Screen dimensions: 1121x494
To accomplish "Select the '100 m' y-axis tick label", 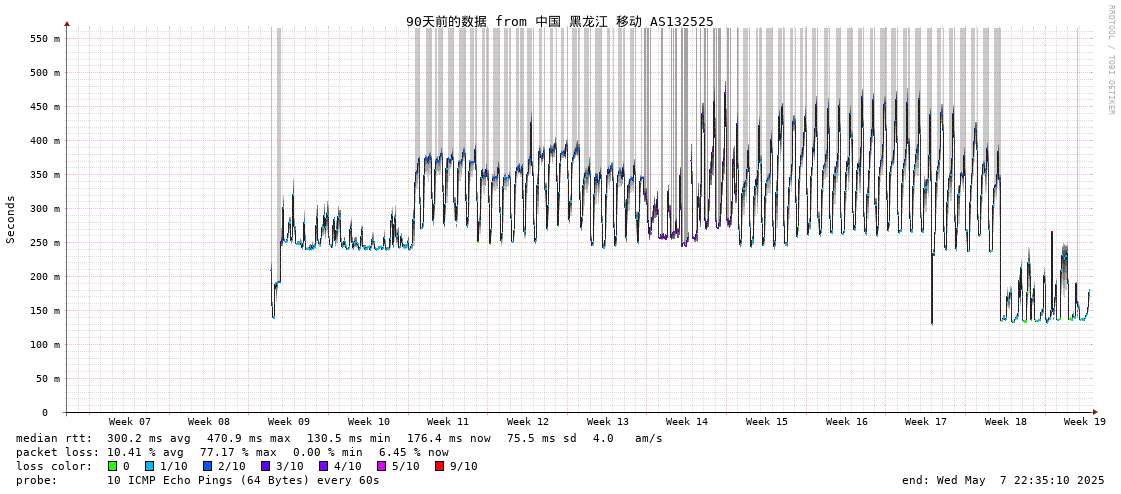I will [x=46, y=345].
